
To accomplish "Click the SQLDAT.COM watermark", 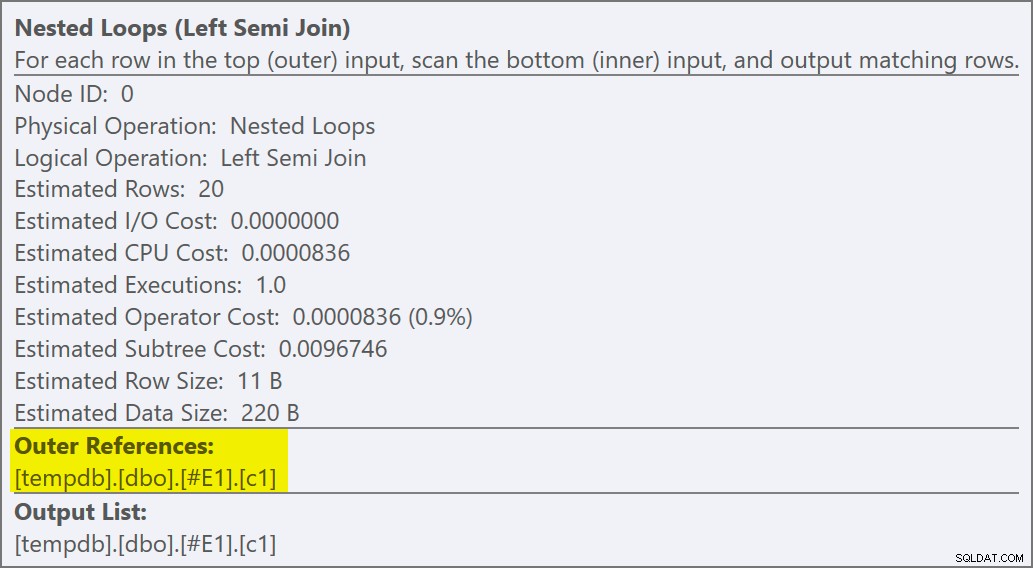I will pos(989,558).
